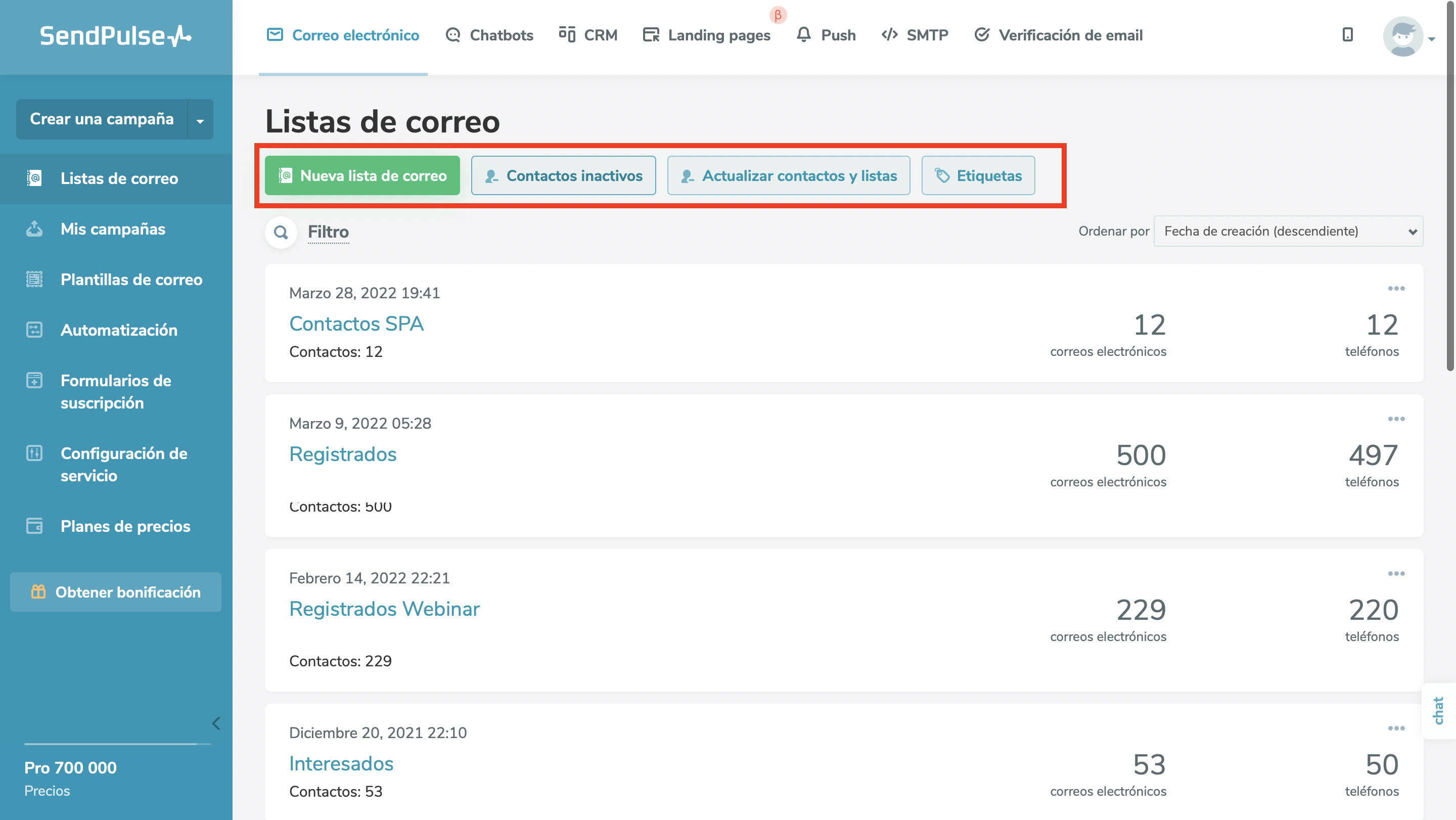Screen dimensions: 1456x820
Task: Click the Contactos: 229 text
Action: pyautogui.click(x=340, y=661)
